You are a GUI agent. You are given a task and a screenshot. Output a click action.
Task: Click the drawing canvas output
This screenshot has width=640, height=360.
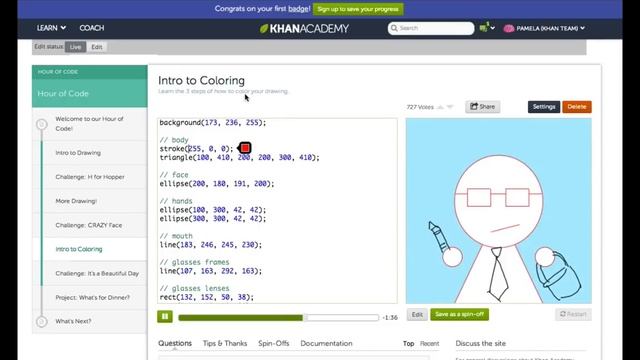click(498, 211)
